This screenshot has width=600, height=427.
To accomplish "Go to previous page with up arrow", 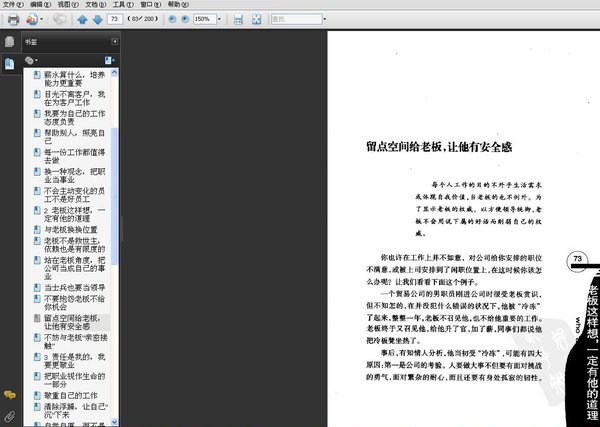I will point(82,19).
